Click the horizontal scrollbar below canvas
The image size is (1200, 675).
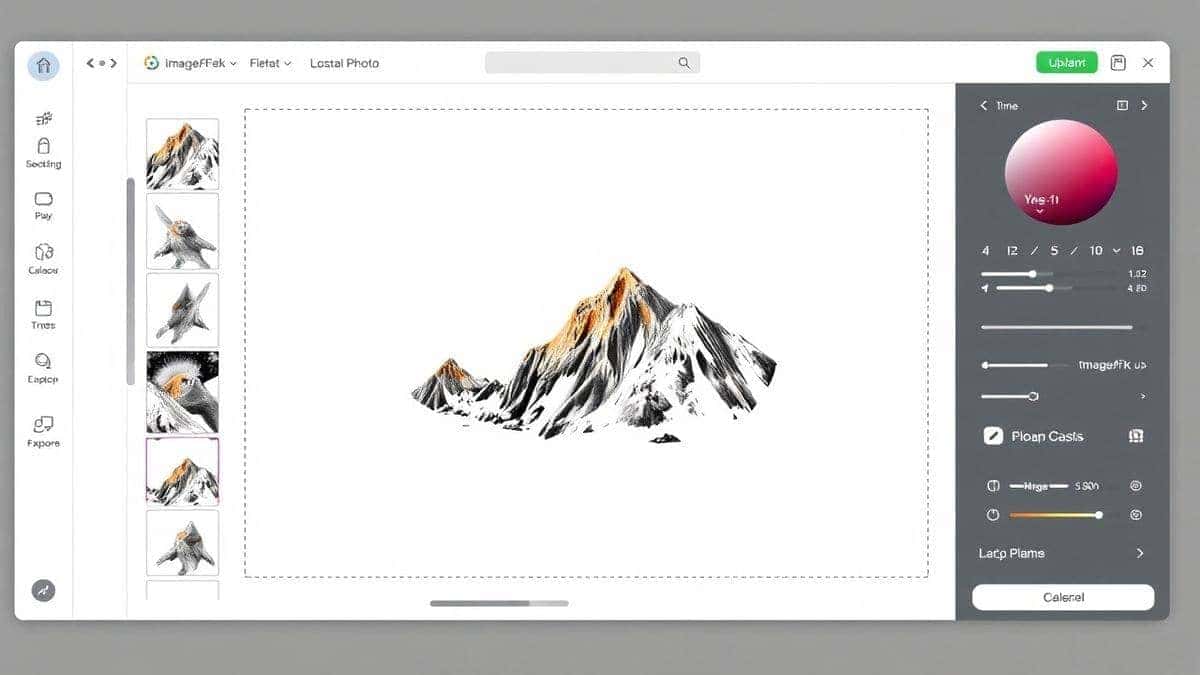(499, 603)
